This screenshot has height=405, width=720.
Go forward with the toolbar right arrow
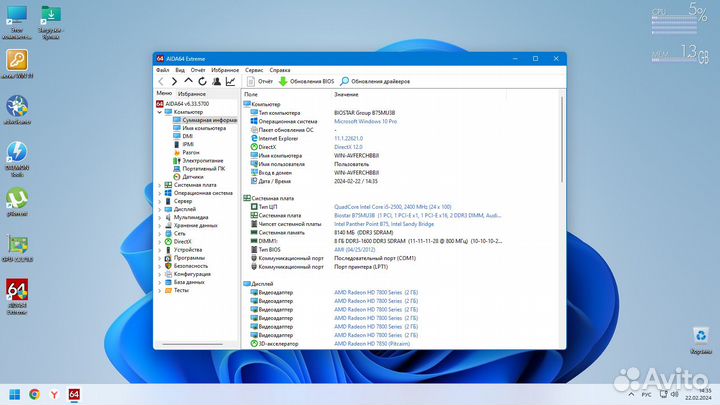click(x=174, y=81)
